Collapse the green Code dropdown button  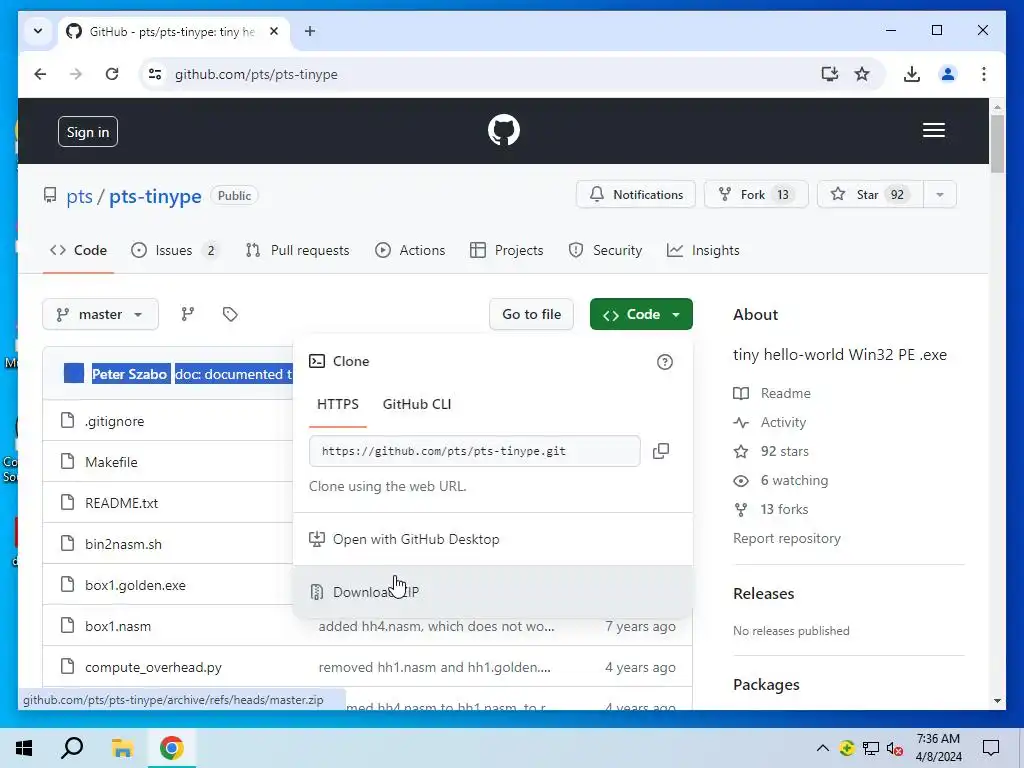(x=641, y=314)
